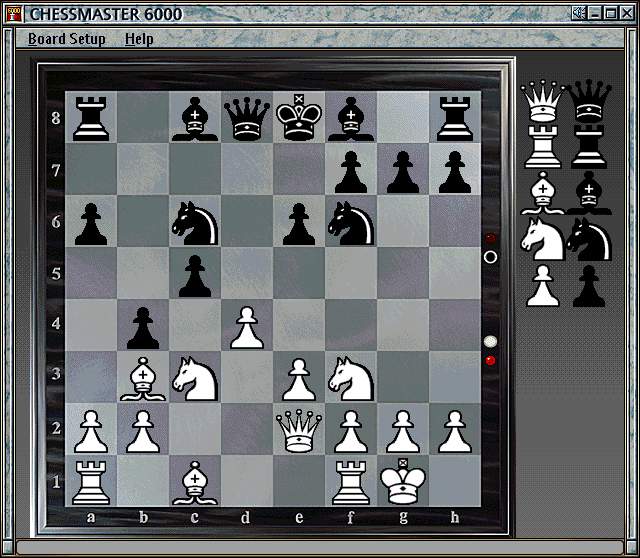Select the black knight on f6
Image resolution: width=640 pixels, height=558 pixels.
tap(351, 223)
